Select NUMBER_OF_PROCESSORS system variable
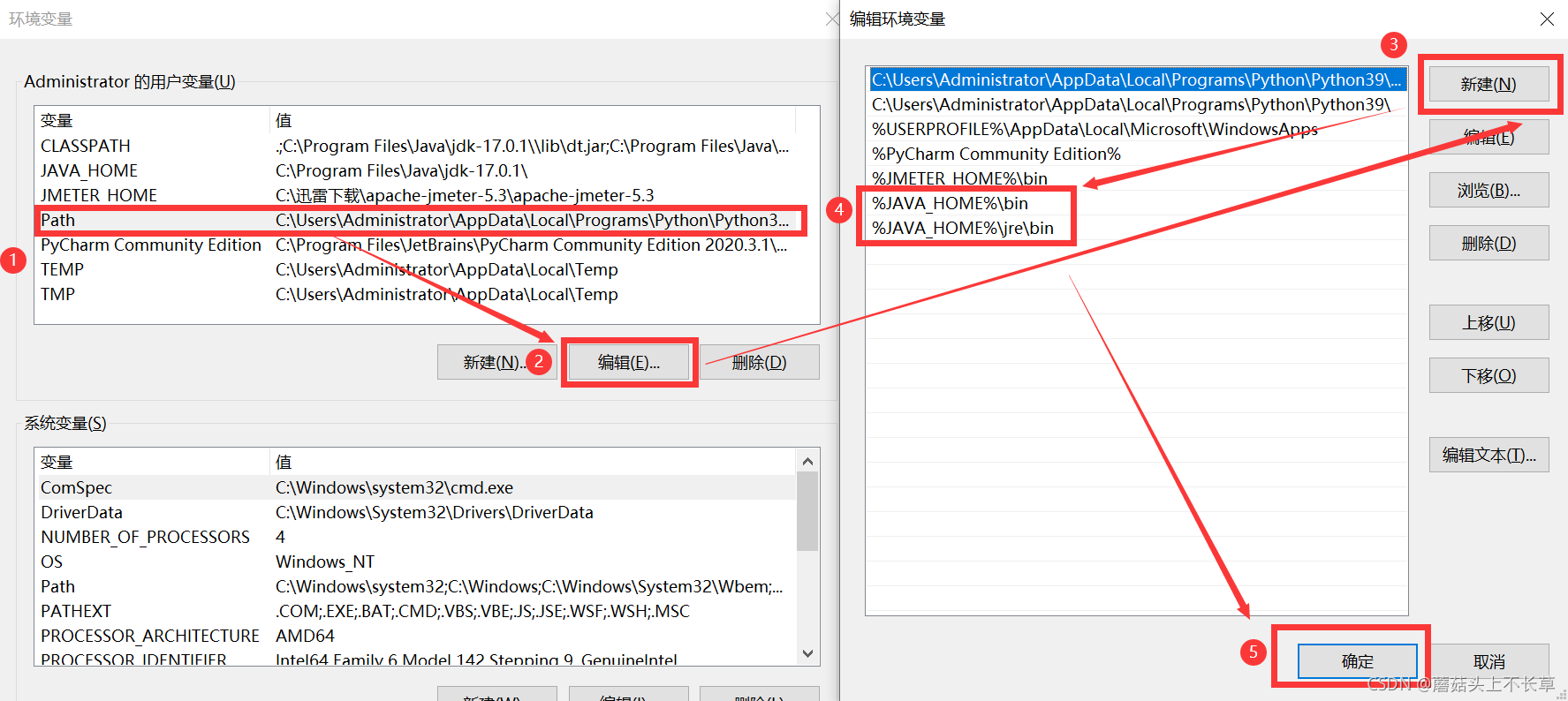 pos(416,537)
